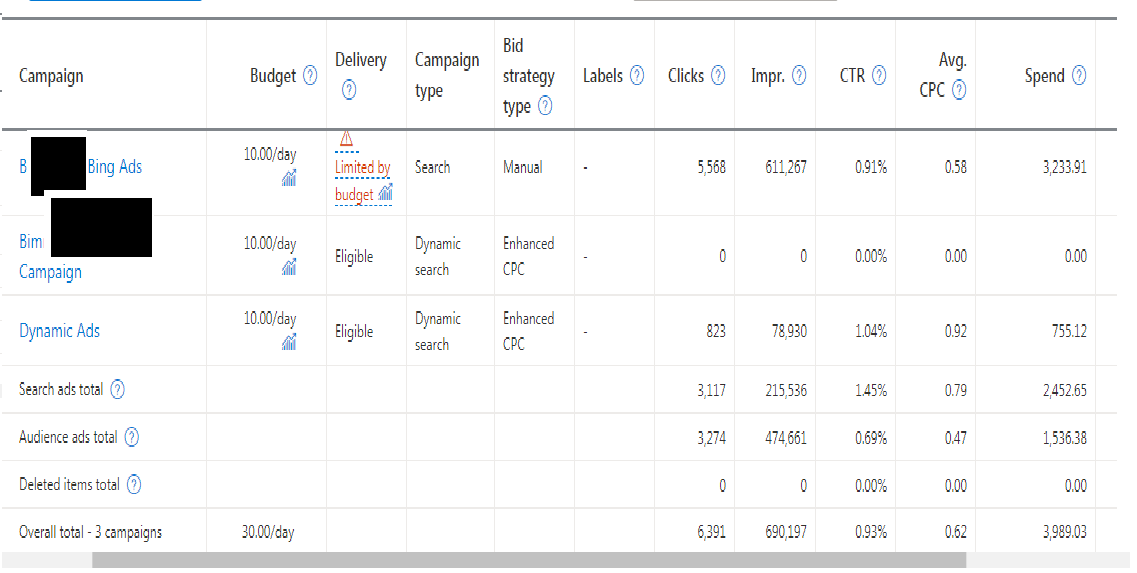Open the Dynamic Ads campaign link
Viewport: 1137px width, 573px height.
(59, 331)
